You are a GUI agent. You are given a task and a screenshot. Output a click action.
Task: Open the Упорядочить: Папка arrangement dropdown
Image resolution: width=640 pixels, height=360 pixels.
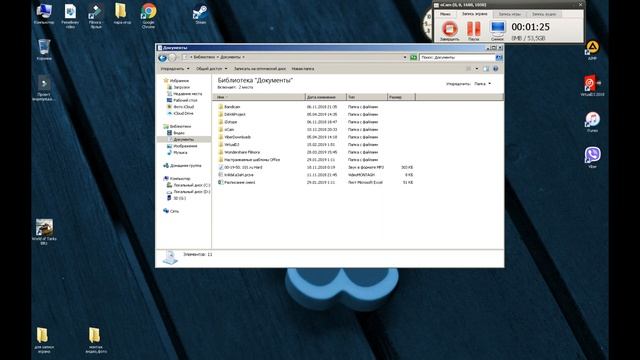[482, 84]
